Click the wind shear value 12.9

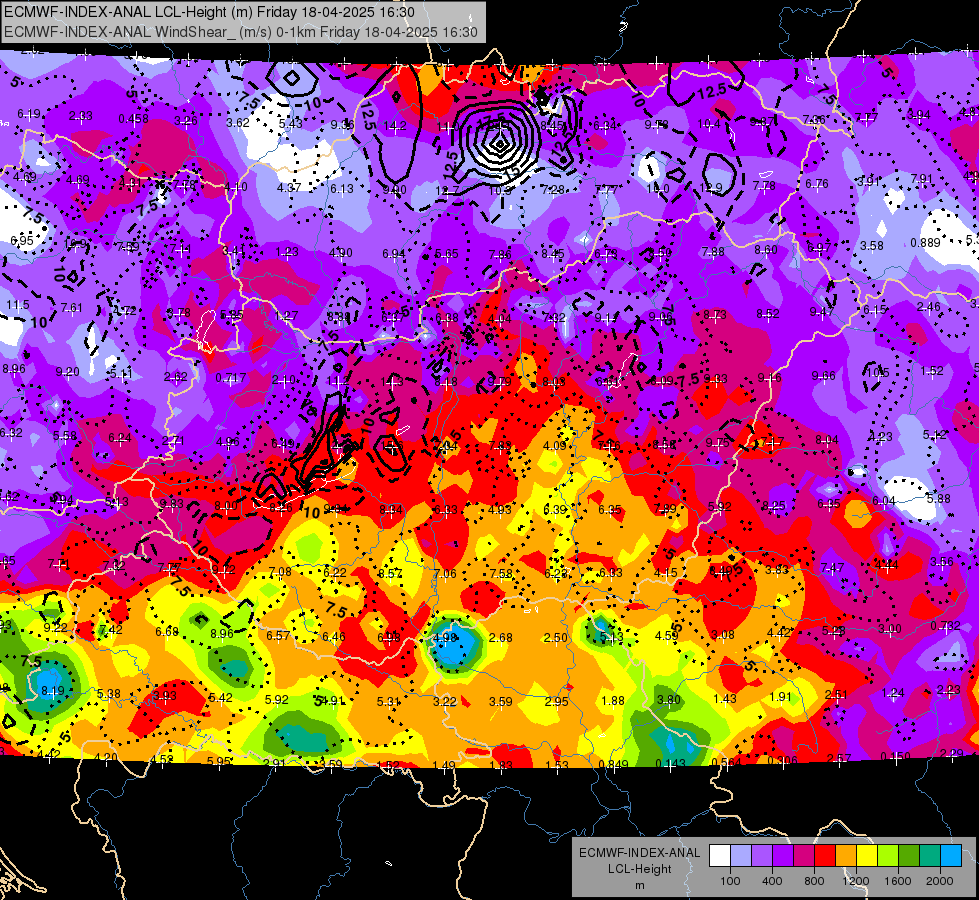(711, 188)
